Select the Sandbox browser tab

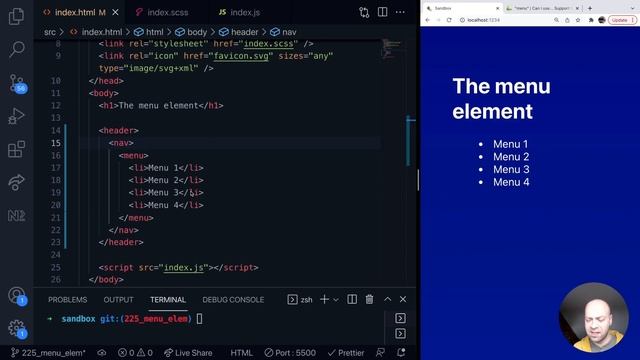tap(462, 8)
